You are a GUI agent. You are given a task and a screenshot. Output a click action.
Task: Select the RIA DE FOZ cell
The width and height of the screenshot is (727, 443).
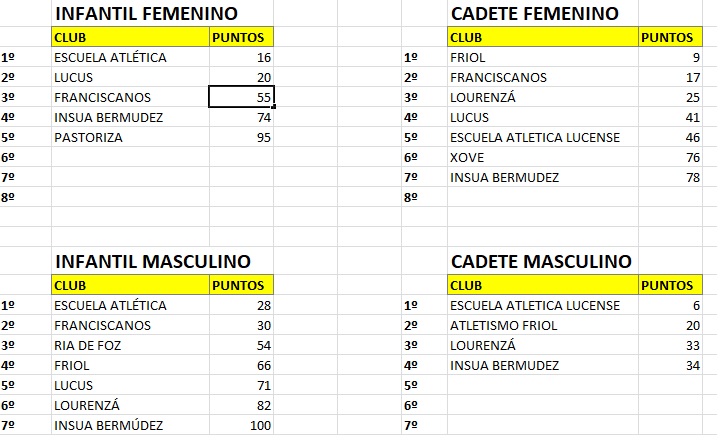(130, 345)
